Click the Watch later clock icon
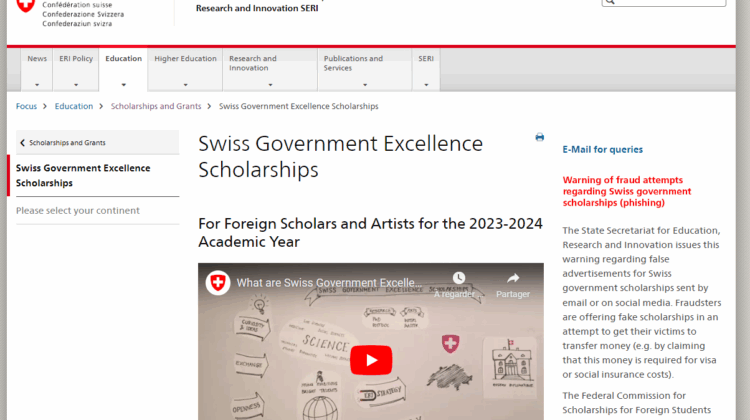 pos(459,278)
